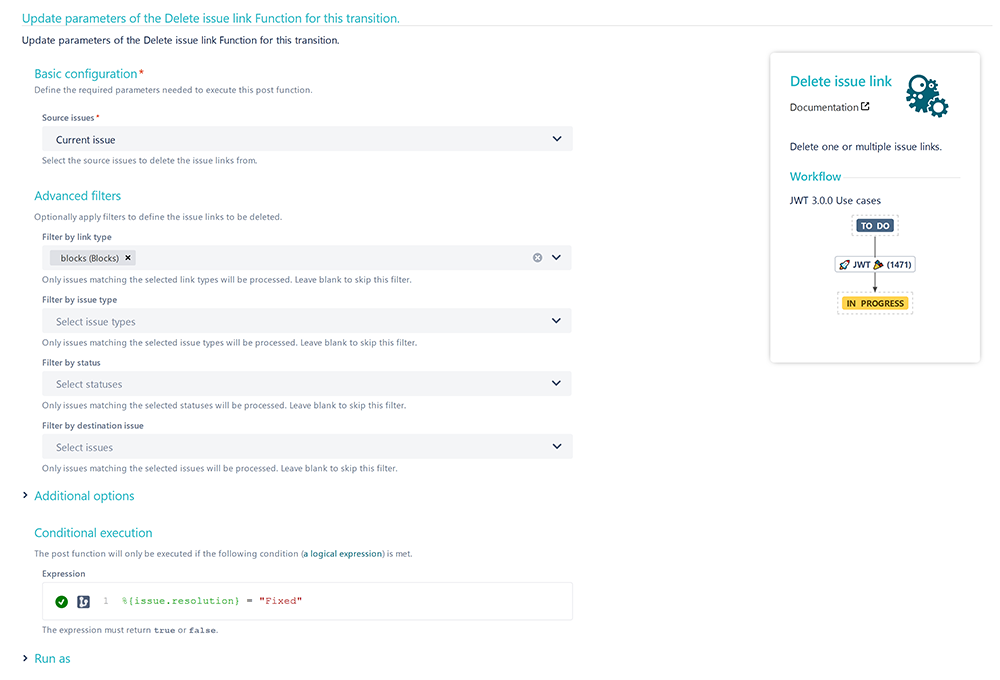Viewport: 1000px width, 680px height.
Task: Click the Basic configuration heading
Action: (x=85, y=74)
